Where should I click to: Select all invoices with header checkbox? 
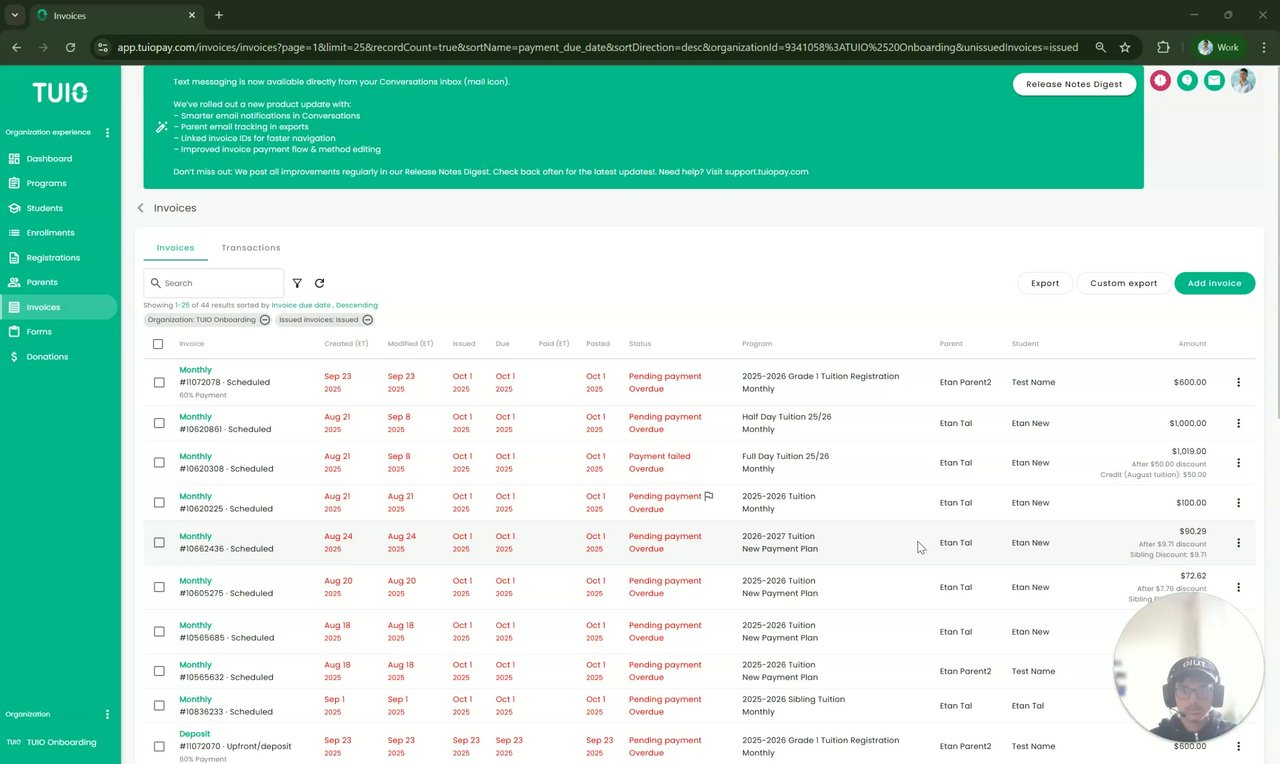[x=158, y=344]
